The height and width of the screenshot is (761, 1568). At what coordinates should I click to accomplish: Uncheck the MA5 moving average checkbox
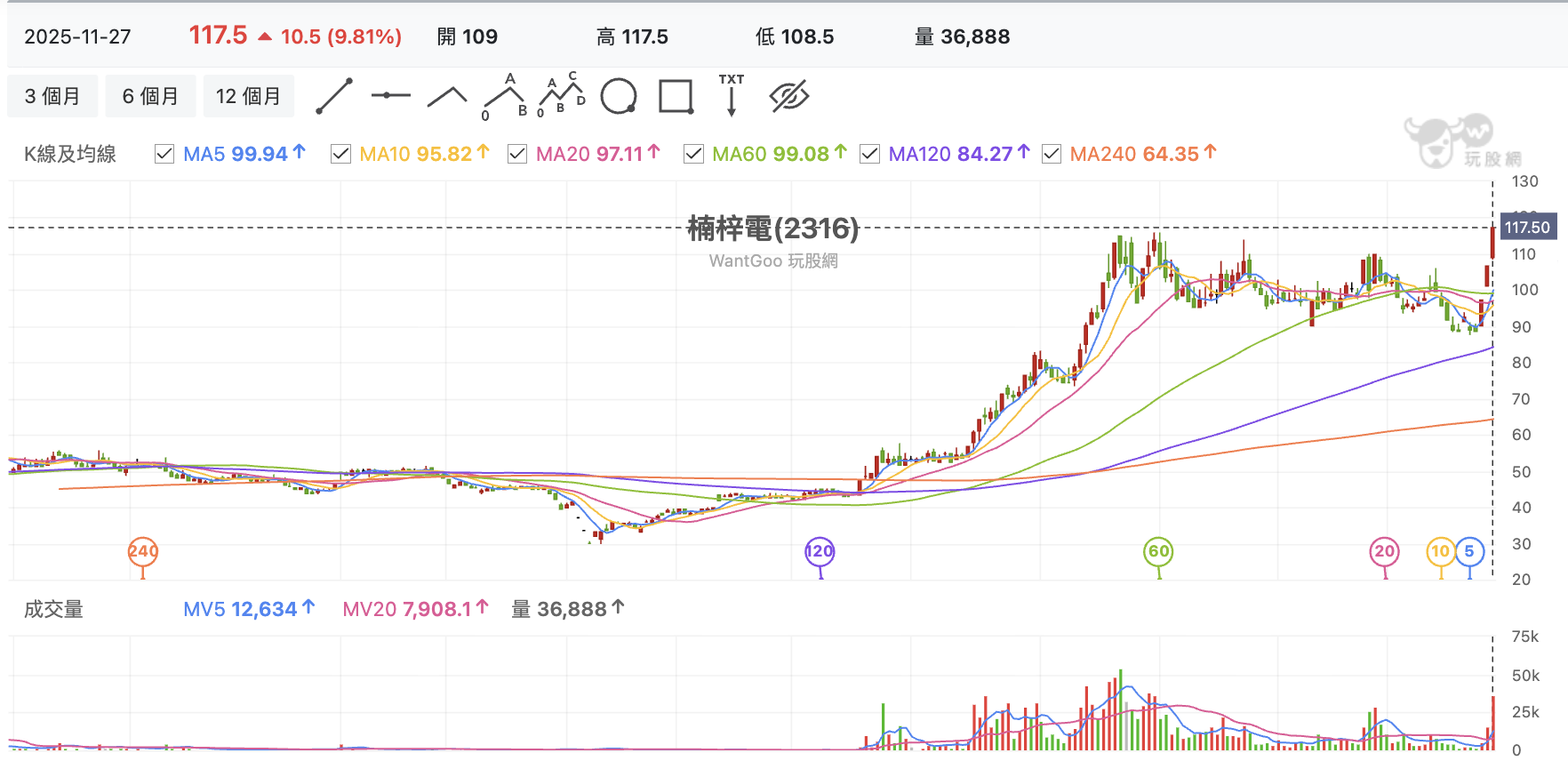(x=164, y=154)
